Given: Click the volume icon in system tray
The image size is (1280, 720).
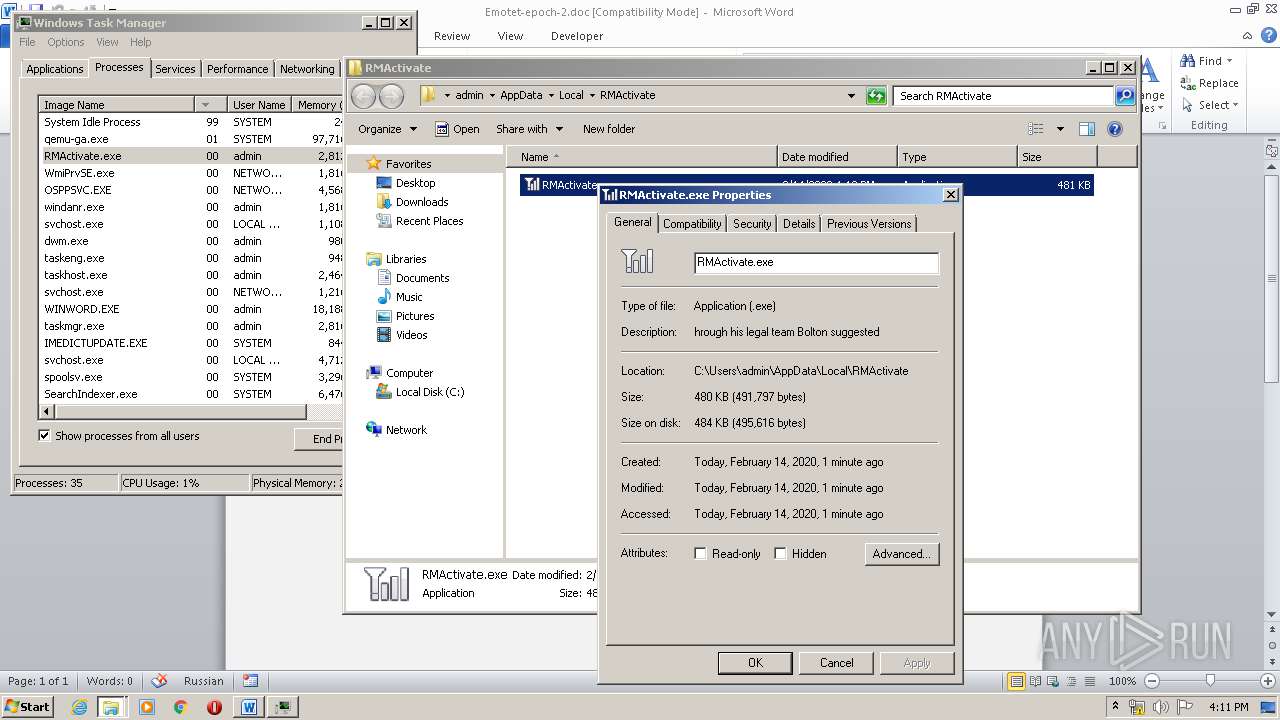Looking at the screenshot, I should (1162, 707).
